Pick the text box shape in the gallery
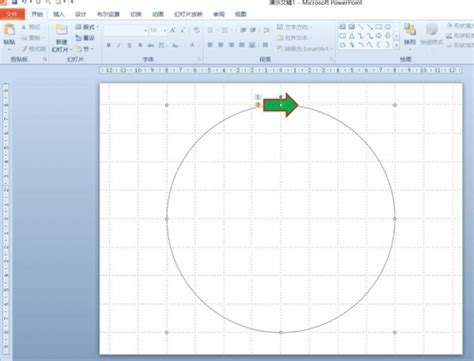 coord(342,27)
